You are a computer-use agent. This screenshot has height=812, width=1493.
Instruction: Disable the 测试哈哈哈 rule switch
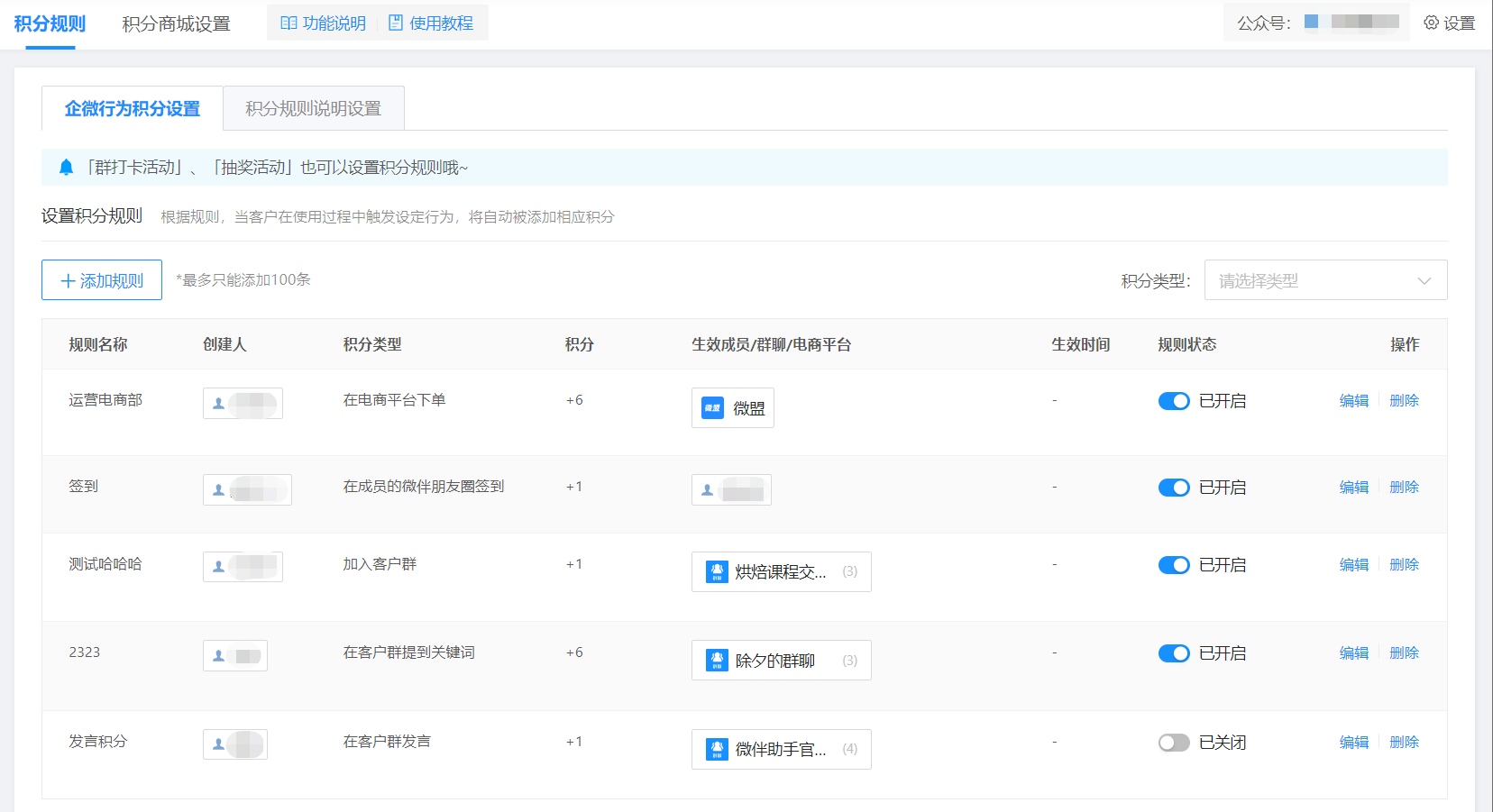[x=1174, y=565]
